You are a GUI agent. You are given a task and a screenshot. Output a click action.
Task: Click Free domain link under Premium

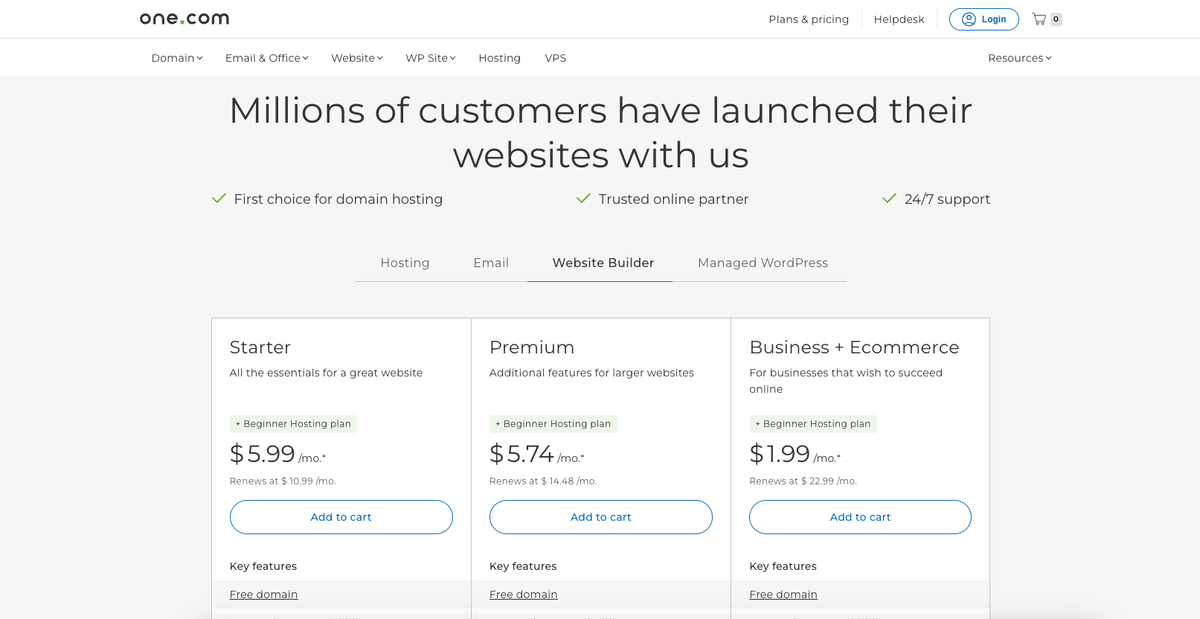[523, 594]
